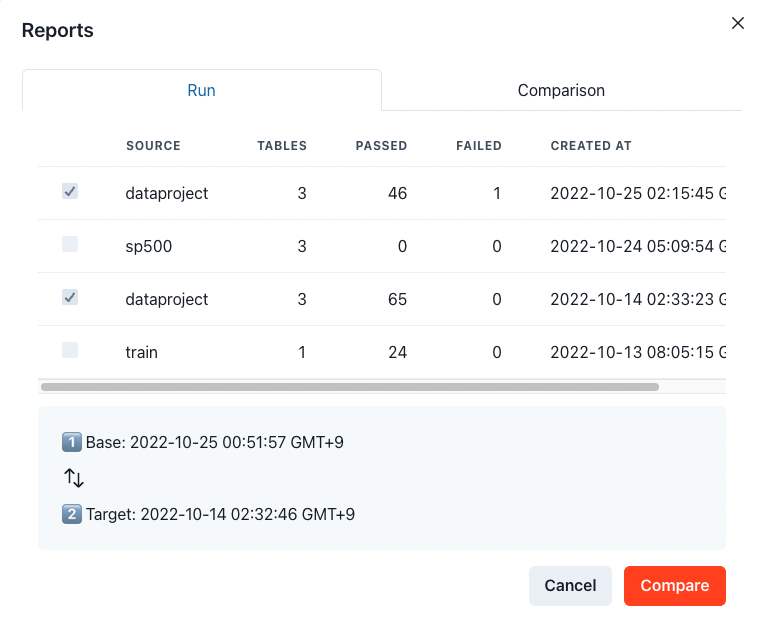Click the TABLES column header

tap(282, 146)
